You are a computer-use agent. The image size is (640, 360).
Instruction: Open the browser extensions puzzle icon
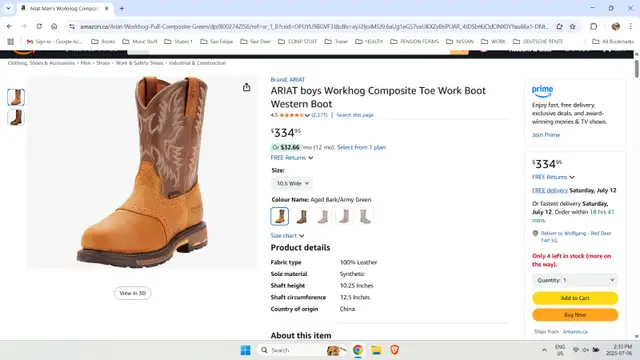coord(593,27)
